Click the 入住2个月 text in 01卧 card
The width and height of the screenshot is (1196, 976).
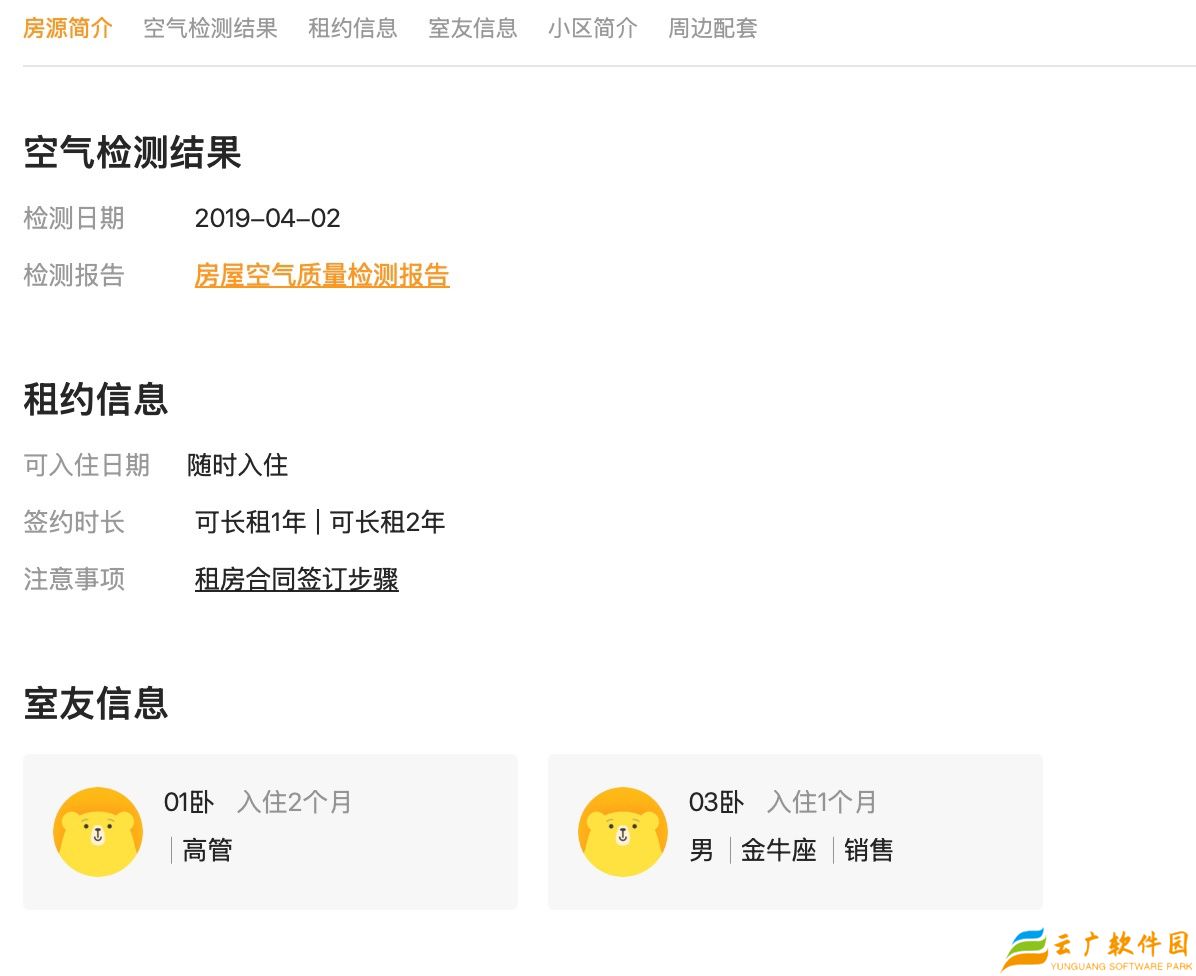coord(294,802)
